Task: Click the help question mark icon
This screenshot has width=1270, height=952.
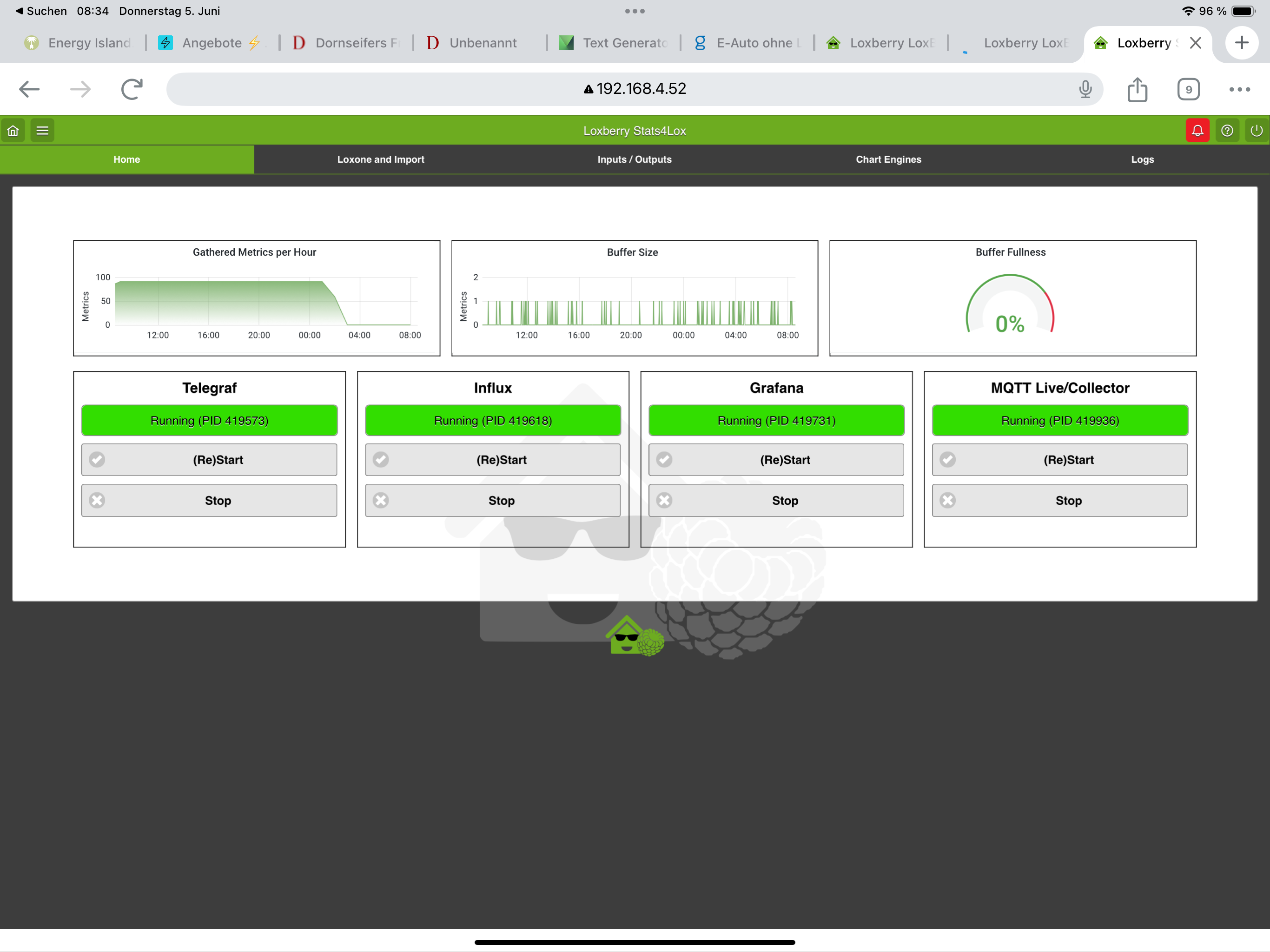Action: point(1227,130)
